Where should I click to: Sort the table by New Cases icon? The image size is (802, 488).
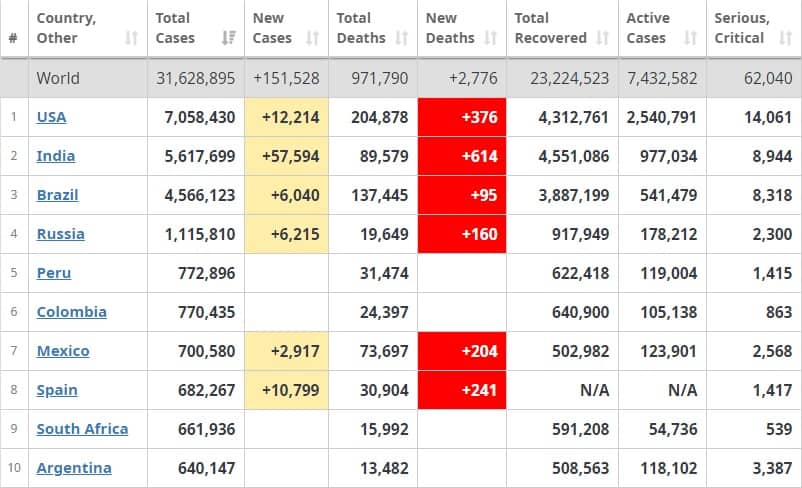(312, 38)
